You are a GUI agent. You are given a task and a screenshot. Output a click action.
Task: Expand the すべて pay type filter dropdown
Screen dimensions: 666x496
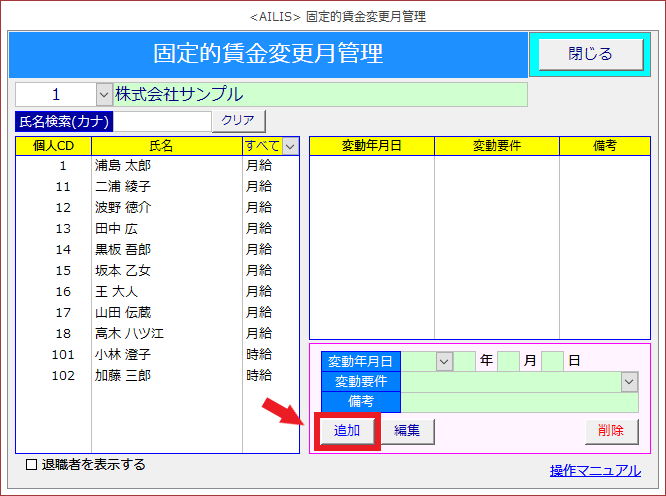(x=290, y=146)
